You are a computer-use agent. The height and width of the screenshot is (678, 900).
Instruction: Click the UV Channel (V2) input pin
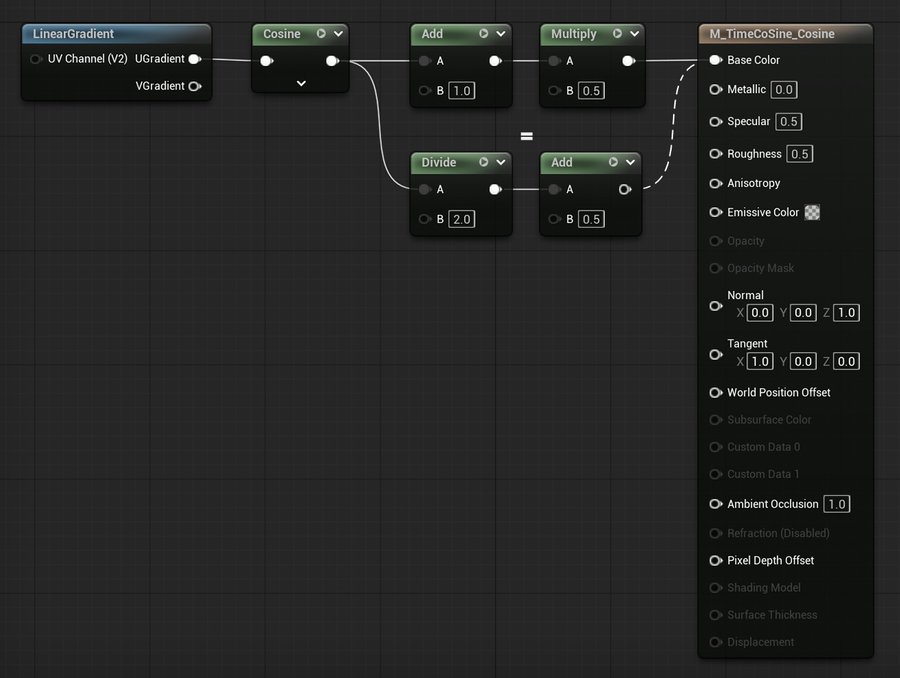pos(36,59)
